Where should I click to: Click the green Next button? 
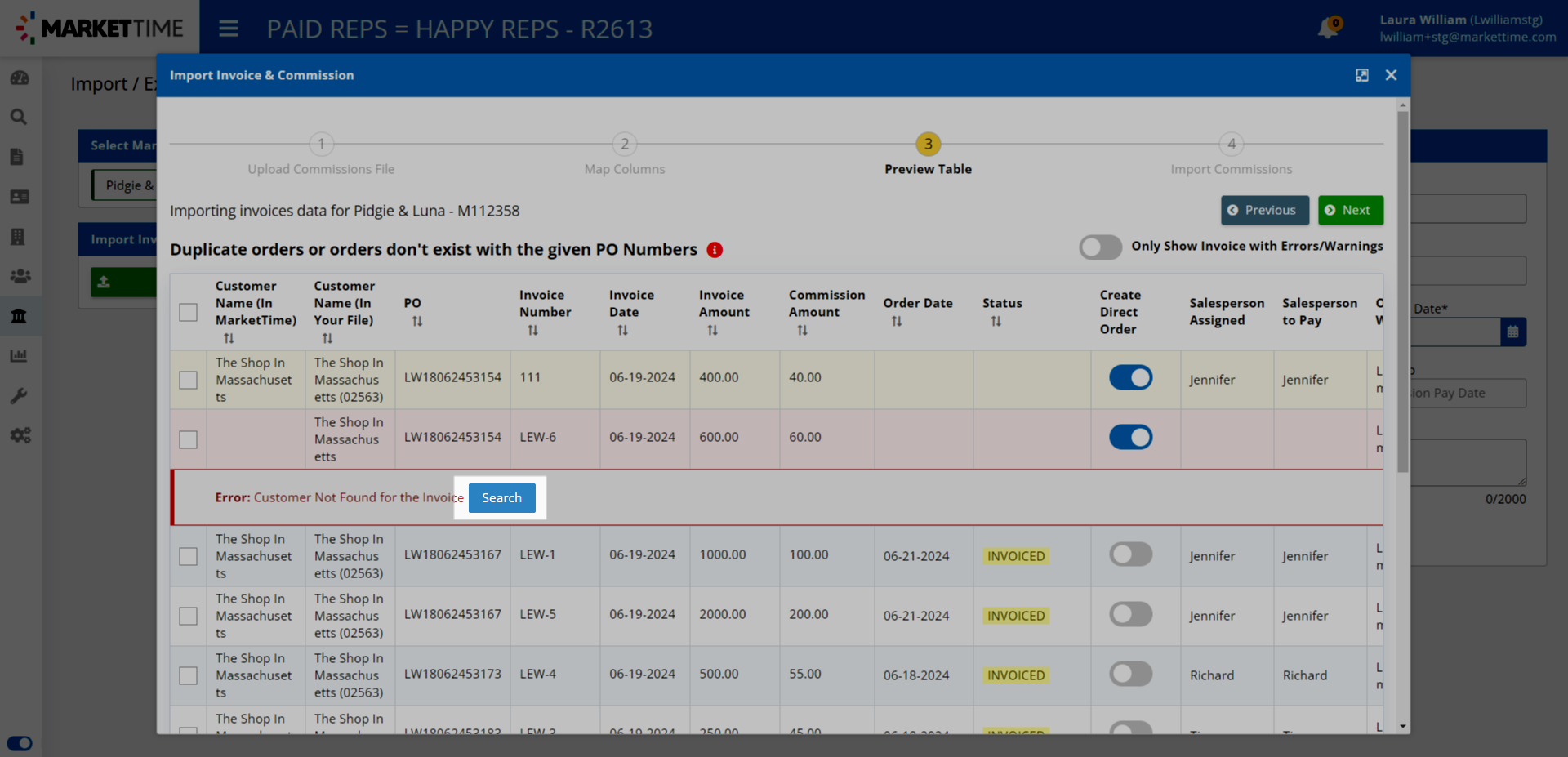[1350, 210]
